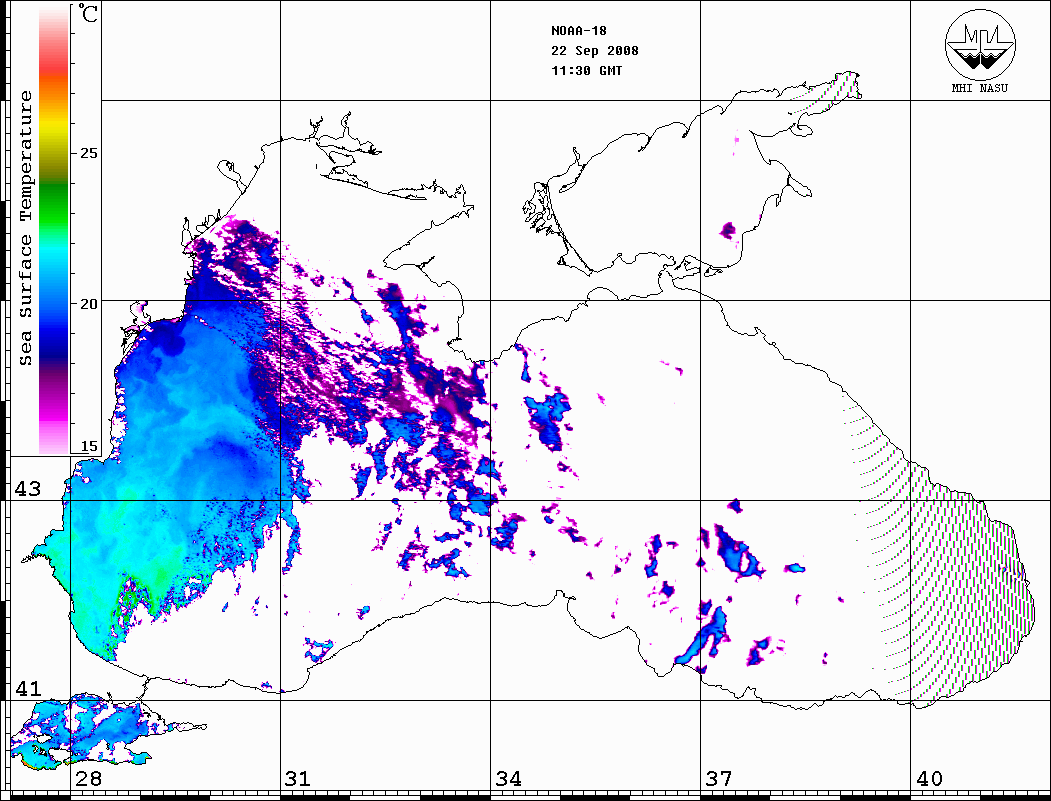Screen dimensions: 1051x801
Task: Pick the magenta bottom of the color bar
Action: tap(54, 412)
